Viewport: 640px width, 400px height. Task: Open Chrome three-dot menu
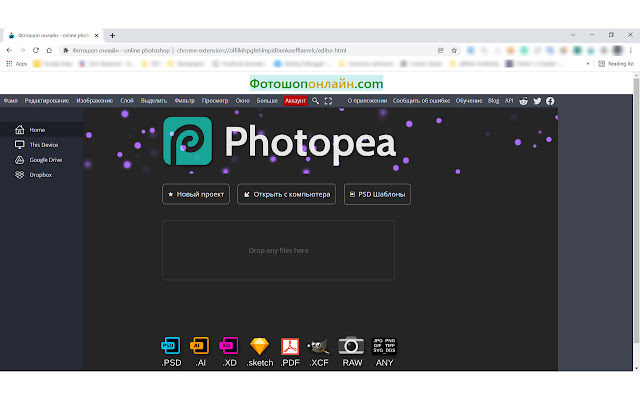point(631,50)
